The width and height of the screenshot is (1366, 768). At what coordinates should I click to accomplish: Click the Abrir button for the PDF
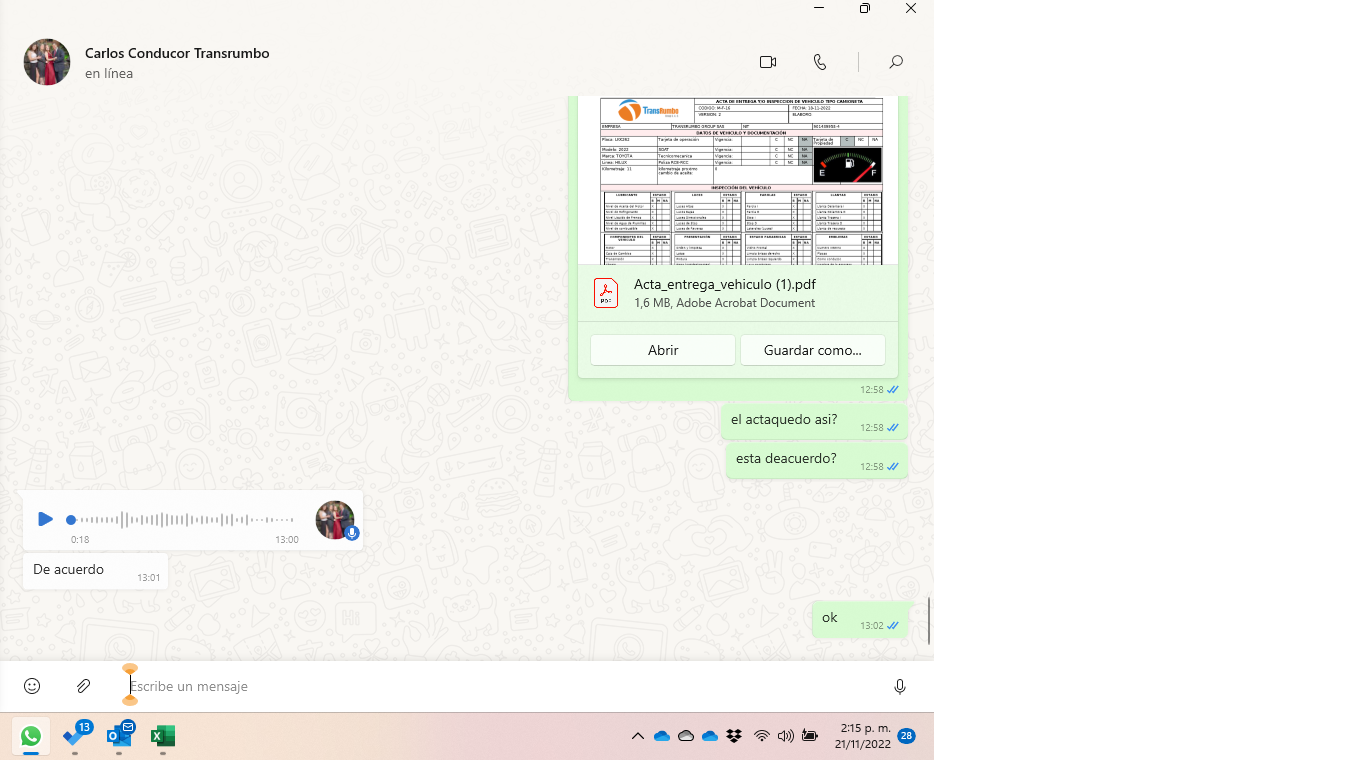point(663,350)
